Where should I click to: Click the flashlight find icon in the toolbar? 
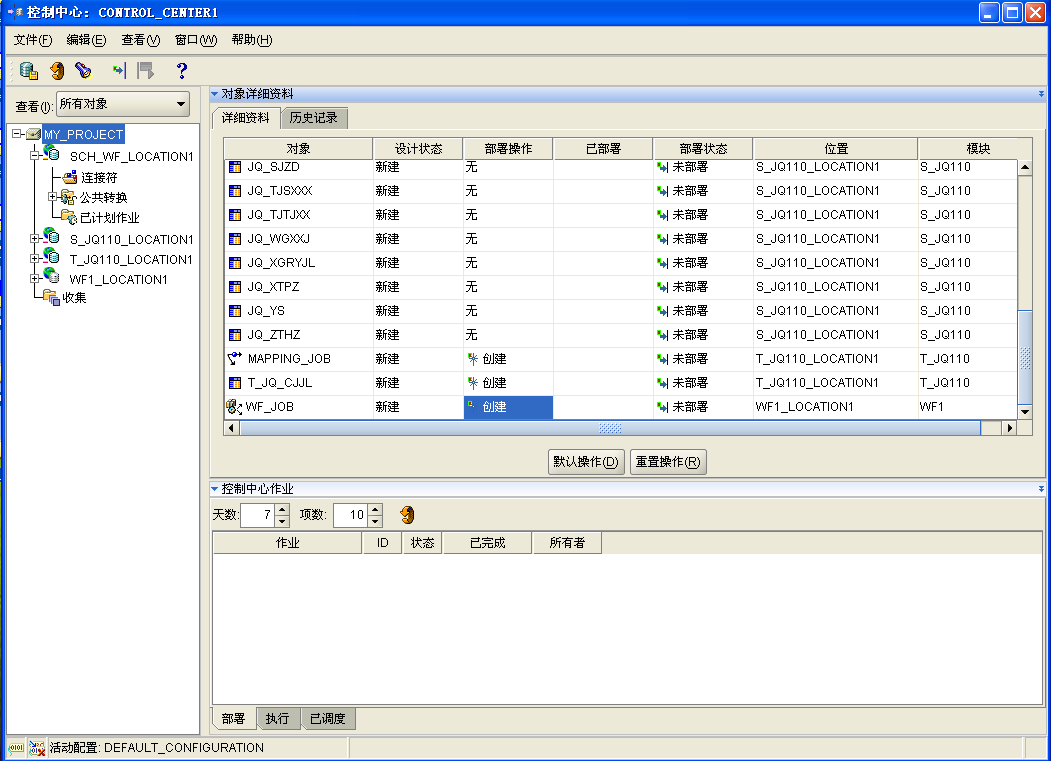coord(83,70)
